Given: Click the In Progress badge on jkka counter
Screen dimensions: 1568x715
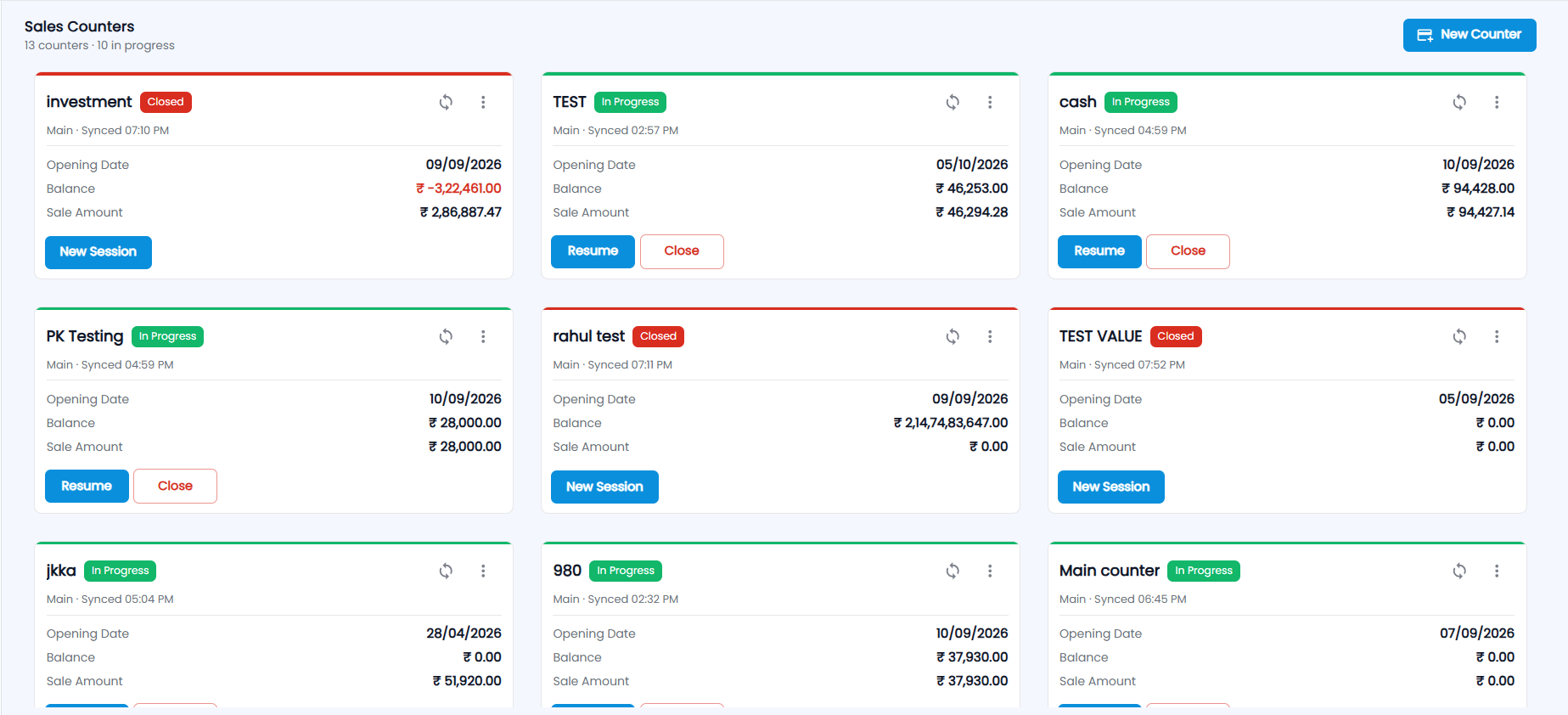Looking at the screenshot, I should pyautogui.click(x=120, y=571).
